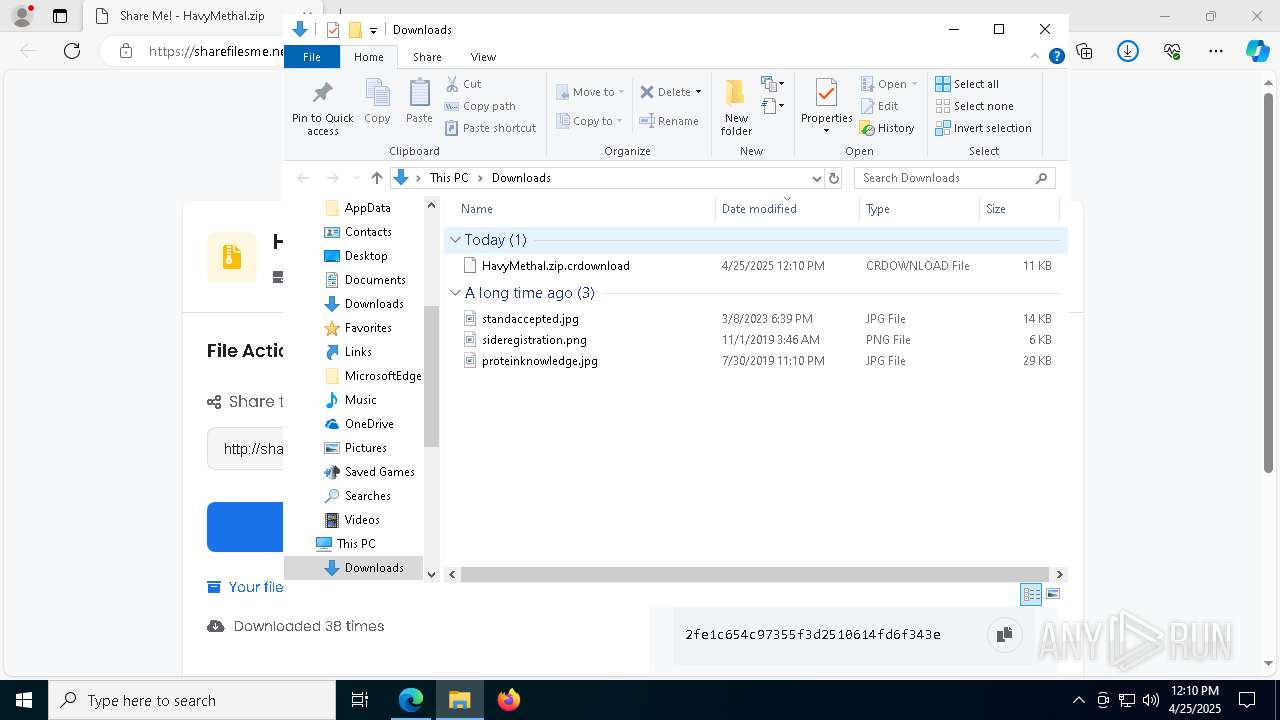Sort by the Size column header

[1019, 209]
